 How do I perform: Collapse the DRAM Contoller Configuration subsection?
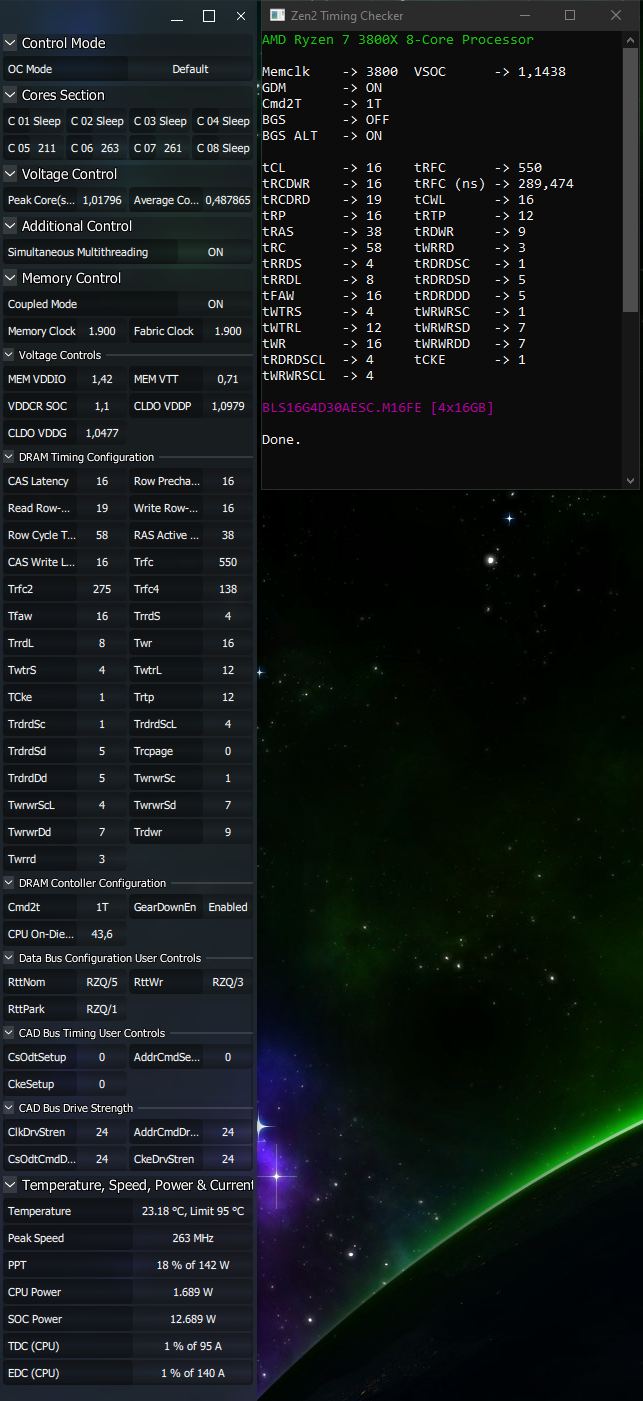click(x=9, y=883)
